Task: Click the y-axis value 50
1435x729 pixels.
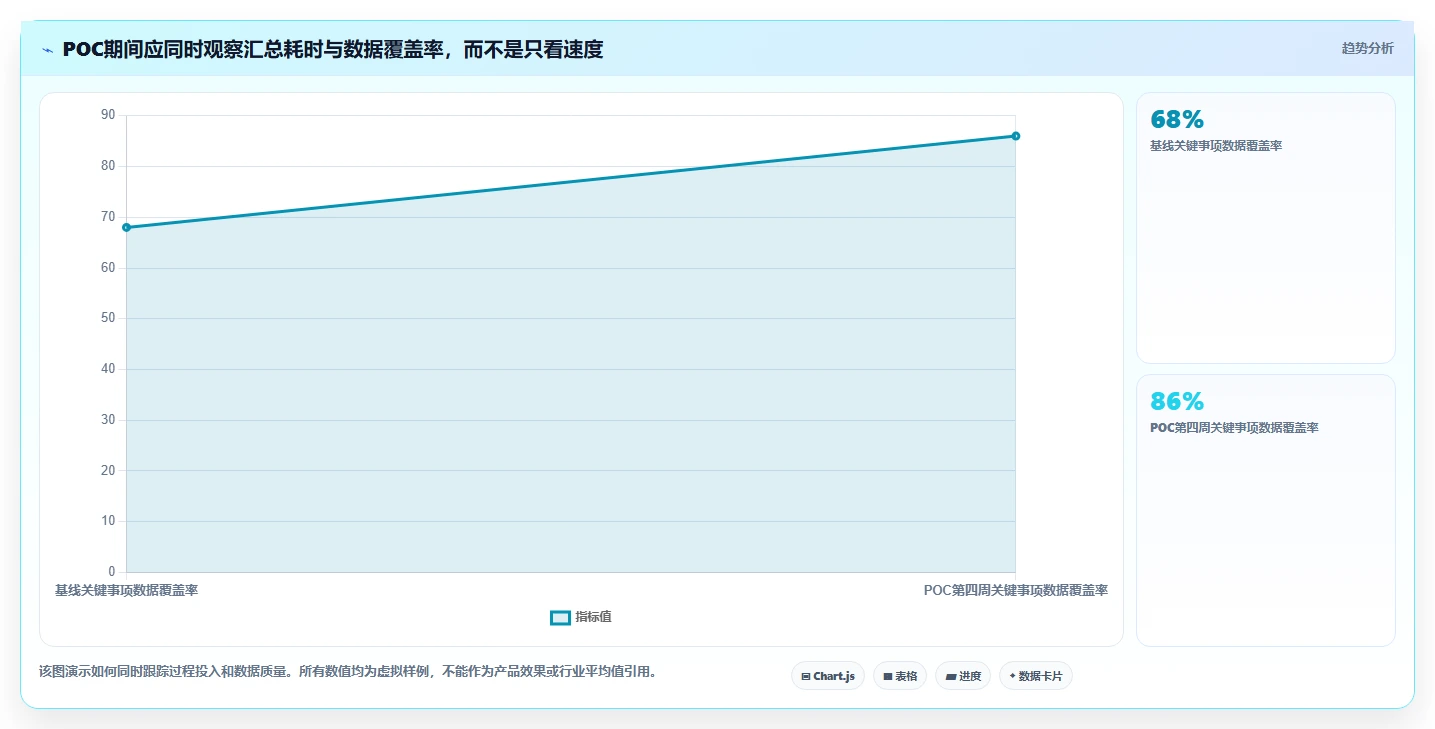Action: [x=108, y=318]
